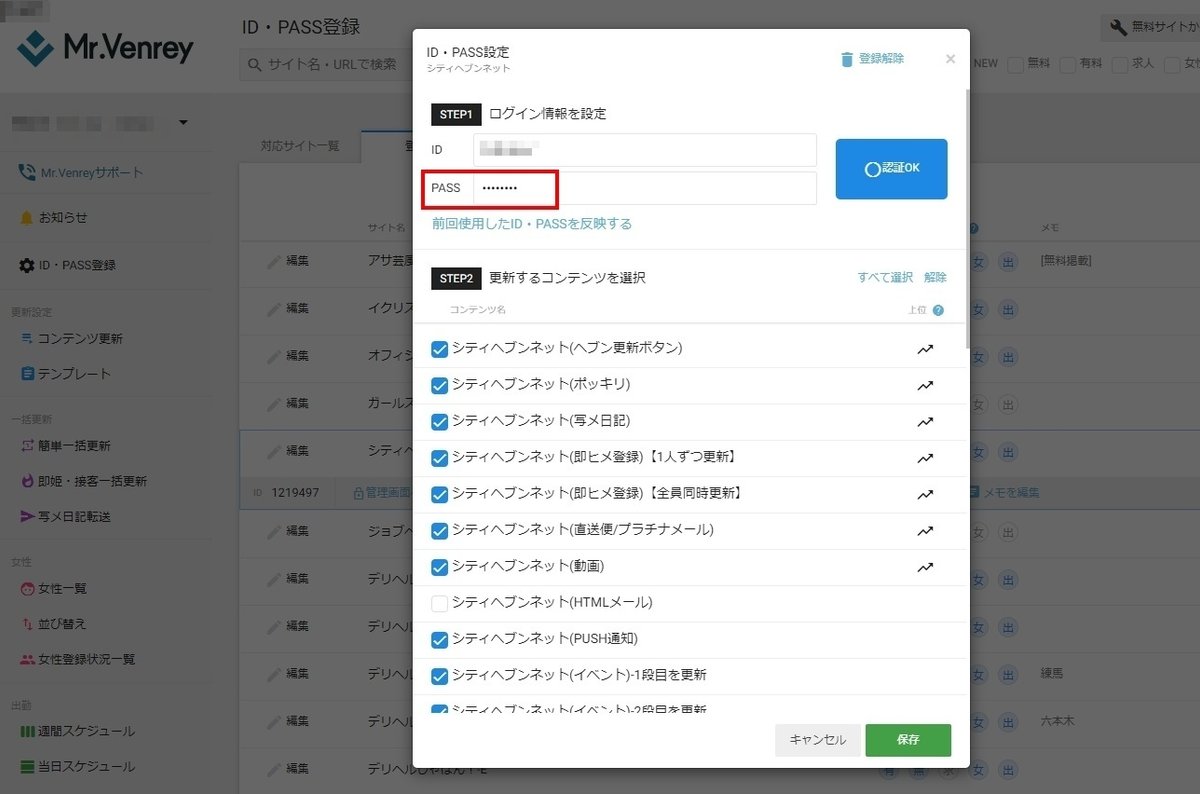Open ID・PASS登録 gear item in sidebar

pyautogui.click(x=67, y=265)
